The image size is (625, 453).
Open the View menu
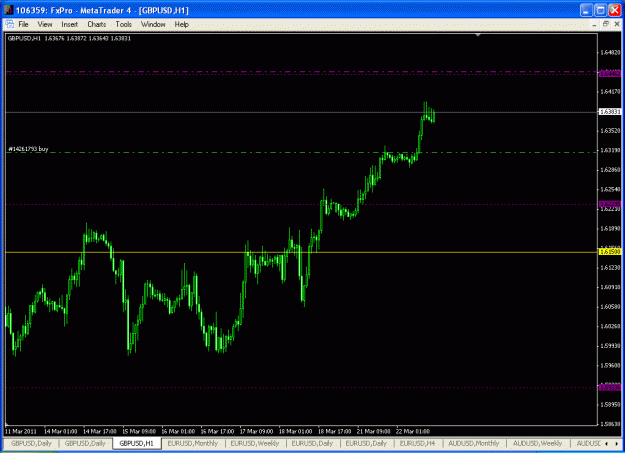point(45,24)
